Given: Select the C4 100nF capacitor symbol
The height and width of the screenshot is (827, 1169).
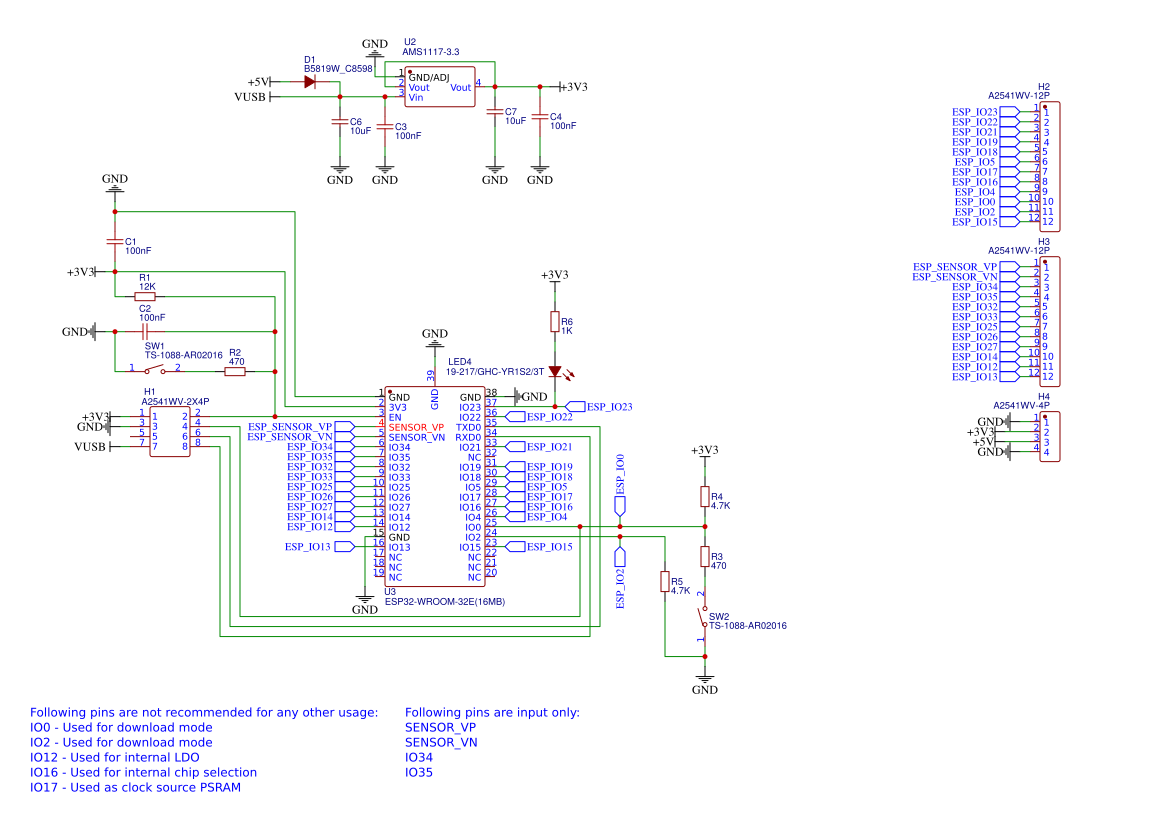Looking at the screenshot, I should (x=540, y=116).
